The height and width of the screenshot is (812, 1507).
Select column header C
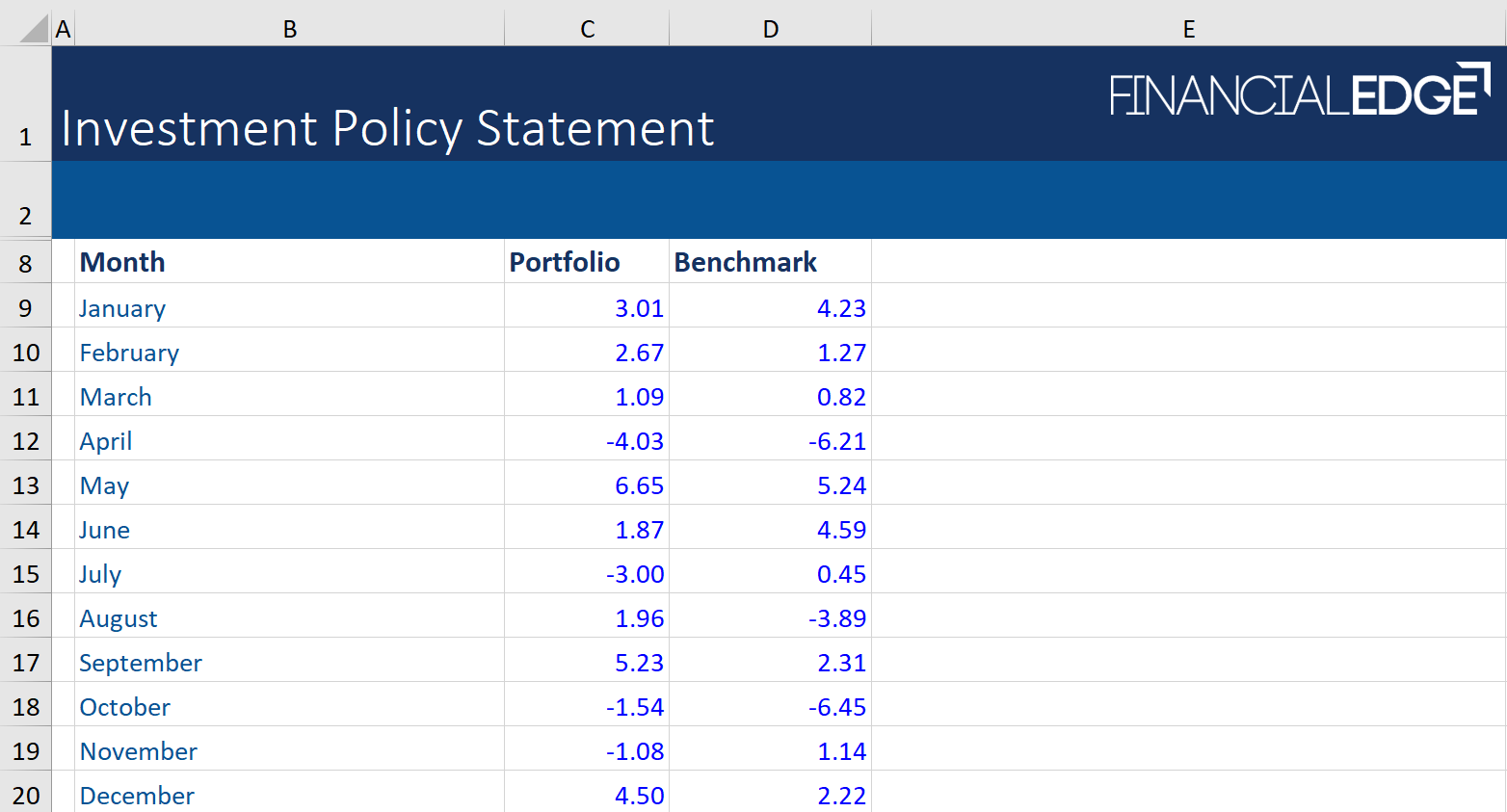[586, 28]
